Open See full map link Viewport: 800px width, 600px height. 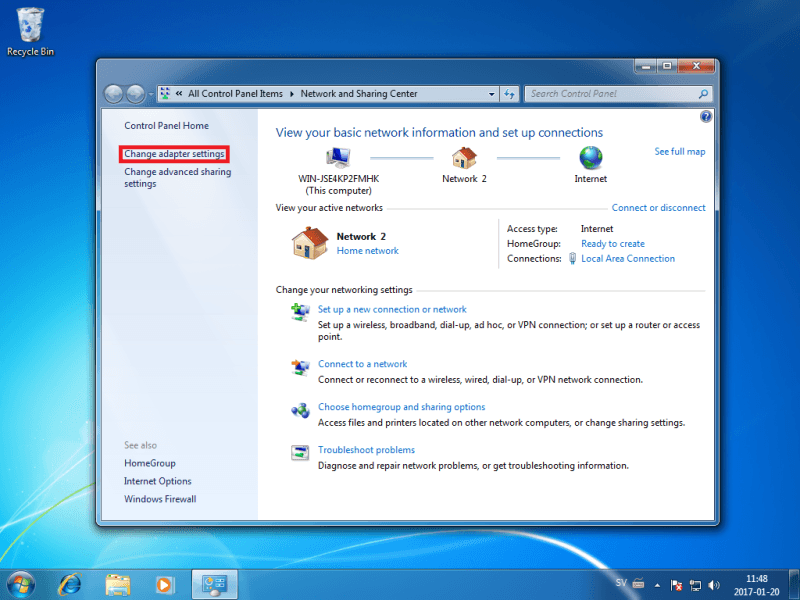(680, 152)
